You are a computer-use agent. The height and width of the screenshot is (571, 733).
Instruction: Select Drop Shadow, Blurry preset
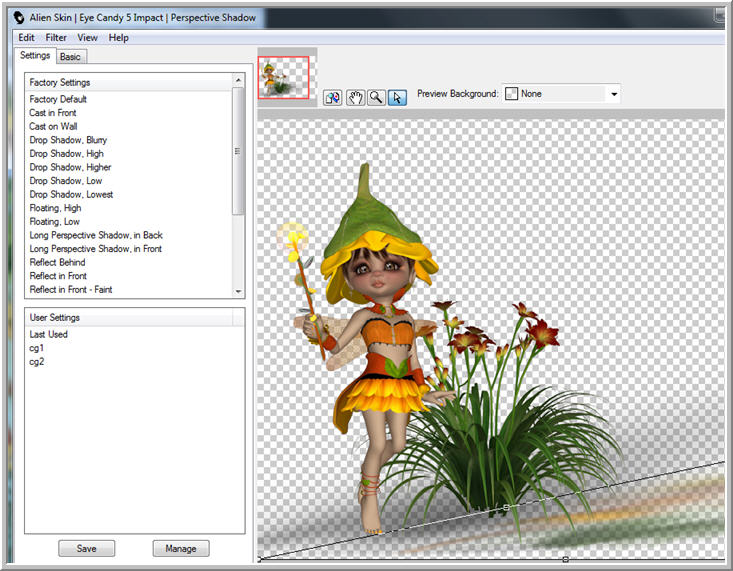(68, 140)
